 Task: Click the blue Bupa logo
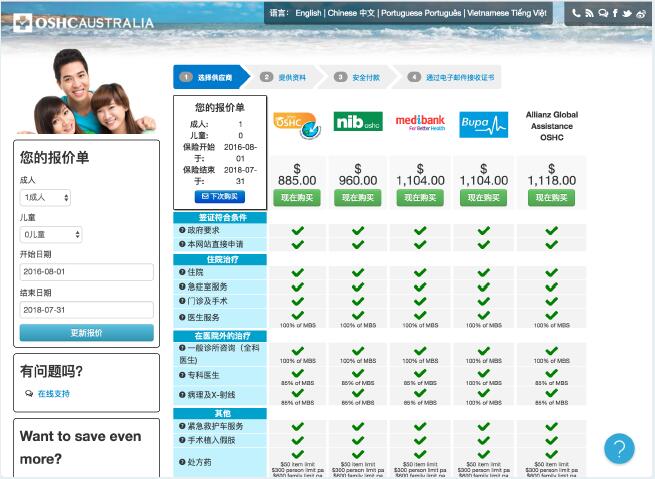click(484, 124)
